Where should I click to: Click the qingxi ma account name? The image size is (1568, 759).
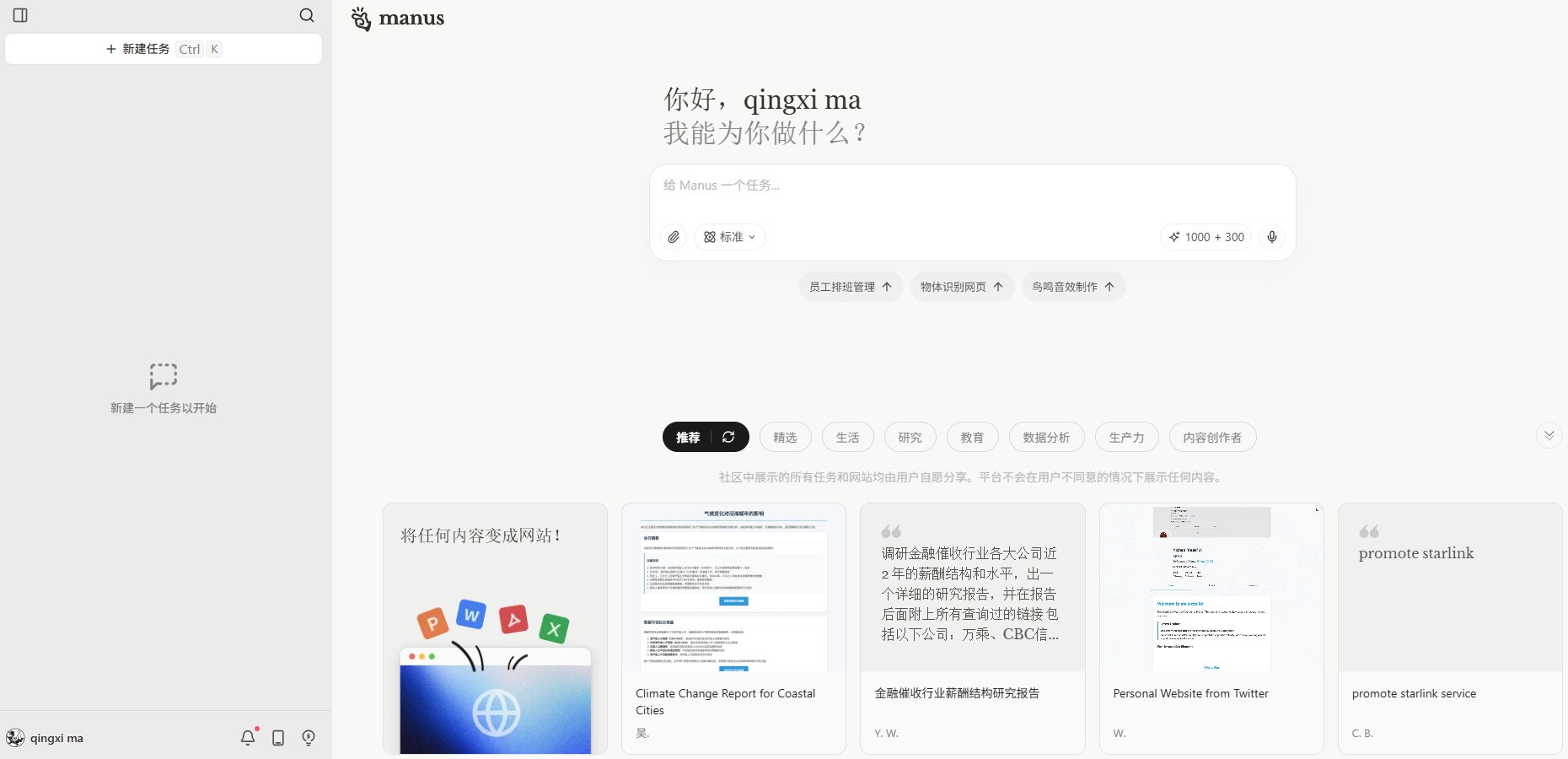coord(56,738)
